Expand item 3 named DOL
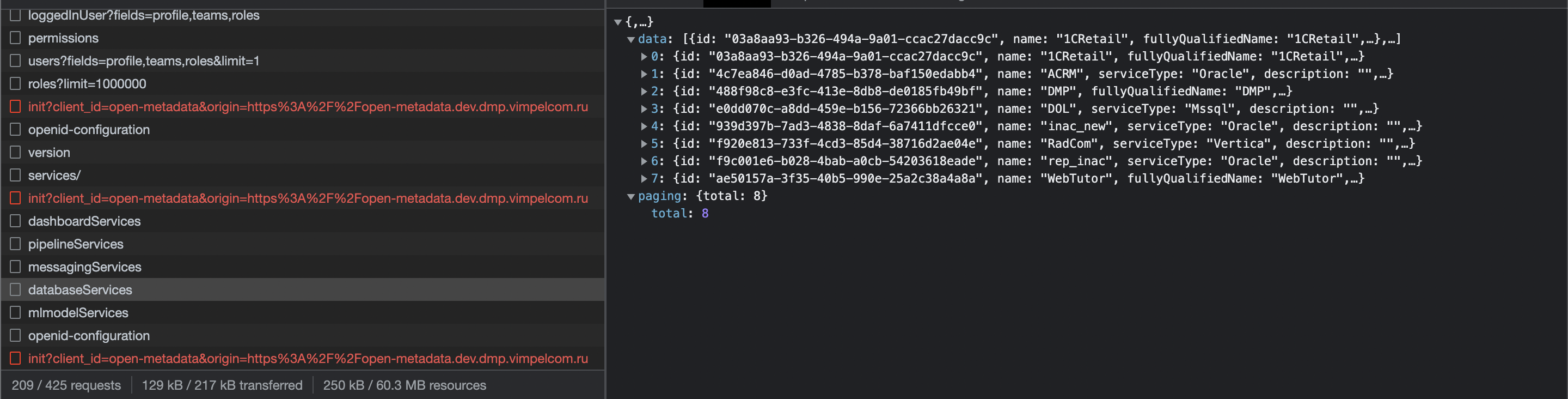The image size is (1568, 399). pyautogui.click(x=644, y=109)
